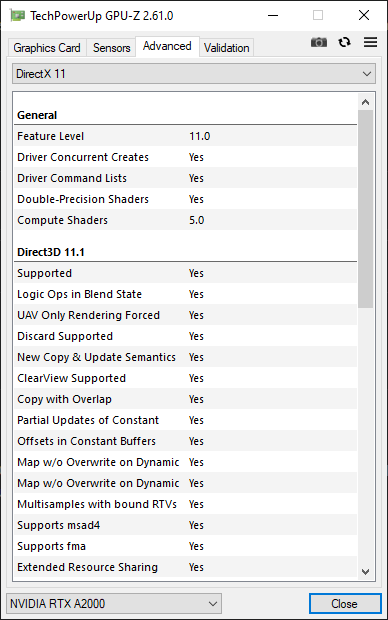Select the Copy with Overlap row
Image resolution: width=388 pixels, height=620 pixels.
(185, 399)
